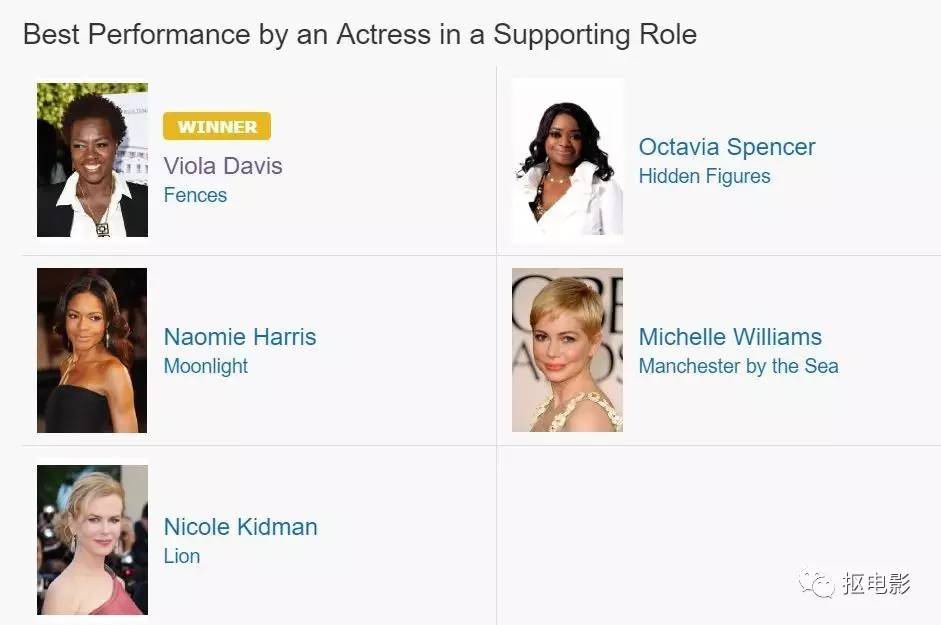Image resolution: width=941 pixels, height=625 pixels.
Task: Click the Best Performance by an Actress heading
Action: point(359,34)
